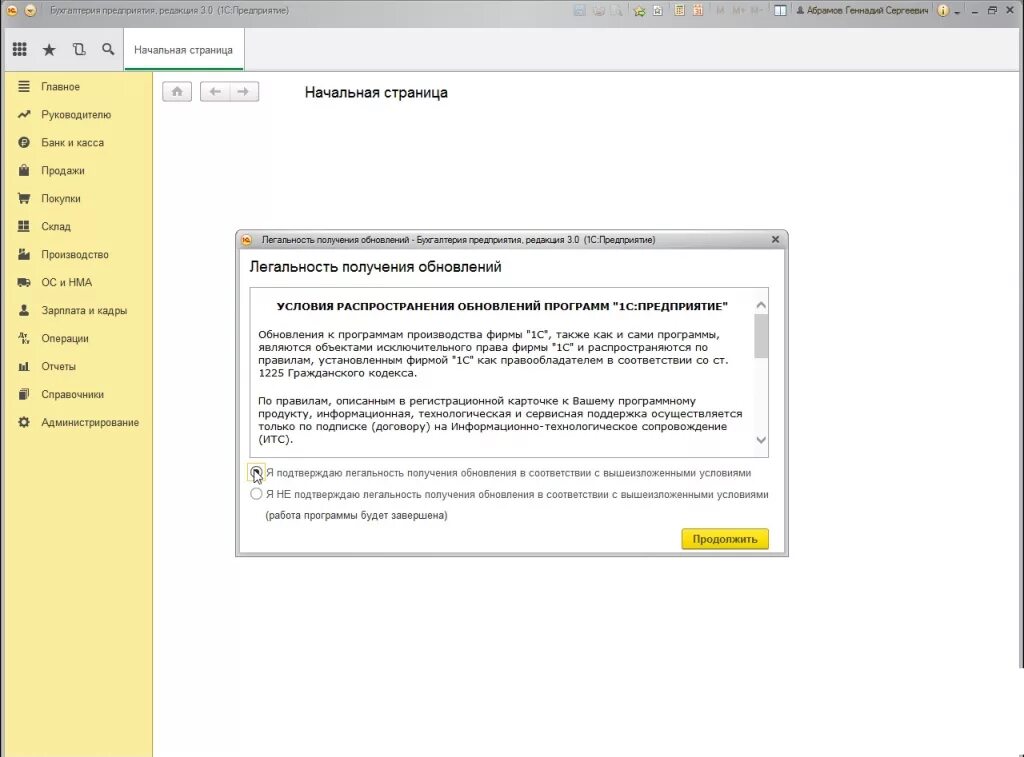Click the save disk icon in title bar
1024x757 pixels.
[x=579, y=10]
